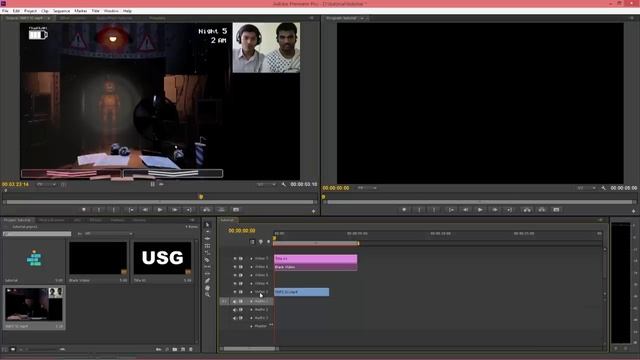
Task: Switch to Media Browser tab
Action: pyautogui.click(x=51, y=220)
